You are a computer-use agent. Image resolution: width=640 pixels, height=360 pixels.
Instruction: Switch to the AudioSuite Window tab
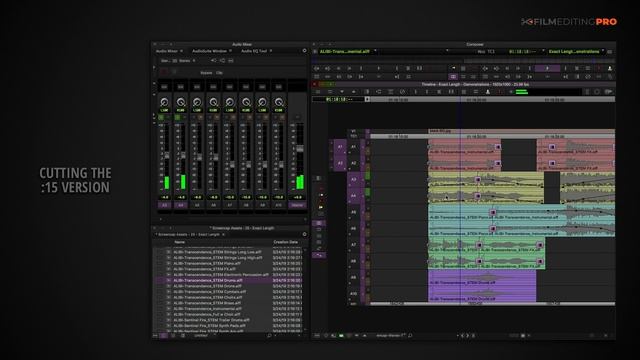click(x=209, y=51)
